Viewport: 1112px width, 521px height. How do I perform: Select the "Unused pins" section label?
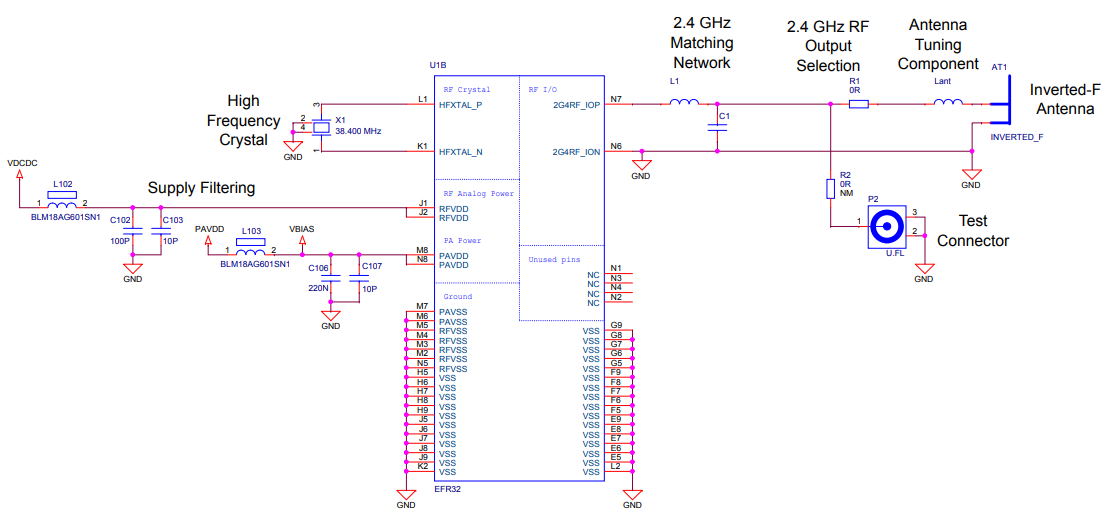(x=554, y=259)
